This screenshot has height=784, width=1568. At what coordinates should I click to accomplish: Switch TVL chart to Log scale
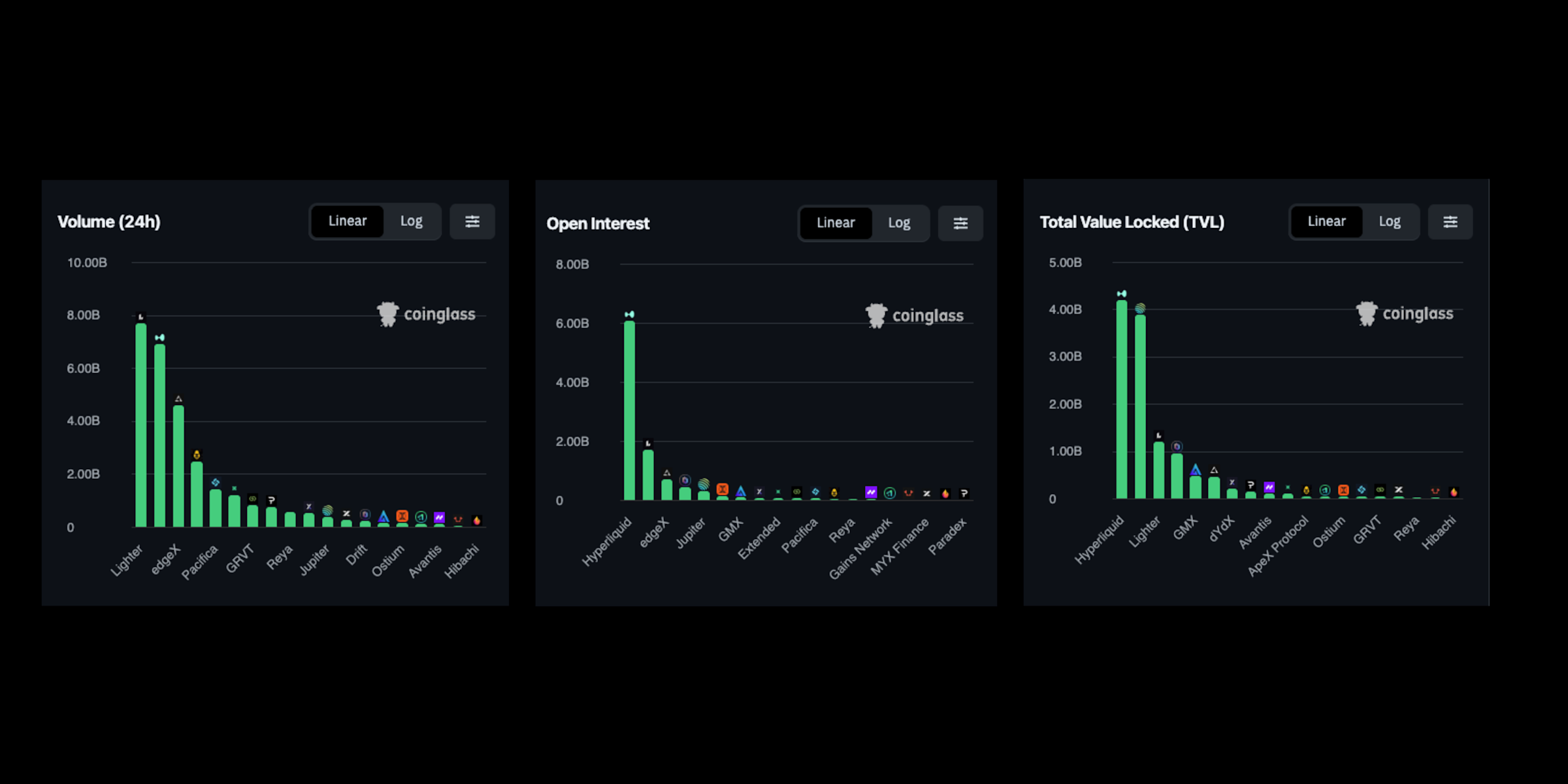(1389, 222)
